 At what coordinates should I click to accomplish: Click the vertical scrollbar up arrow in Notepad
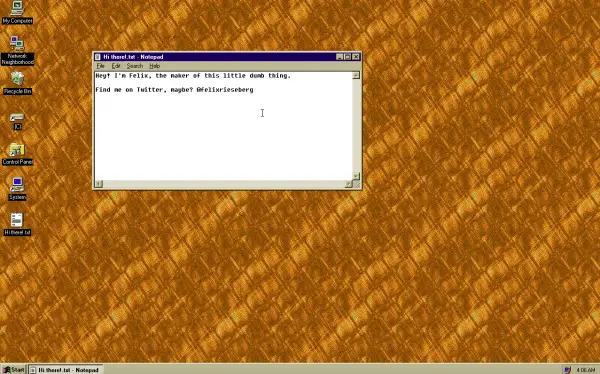click(356, 75)
